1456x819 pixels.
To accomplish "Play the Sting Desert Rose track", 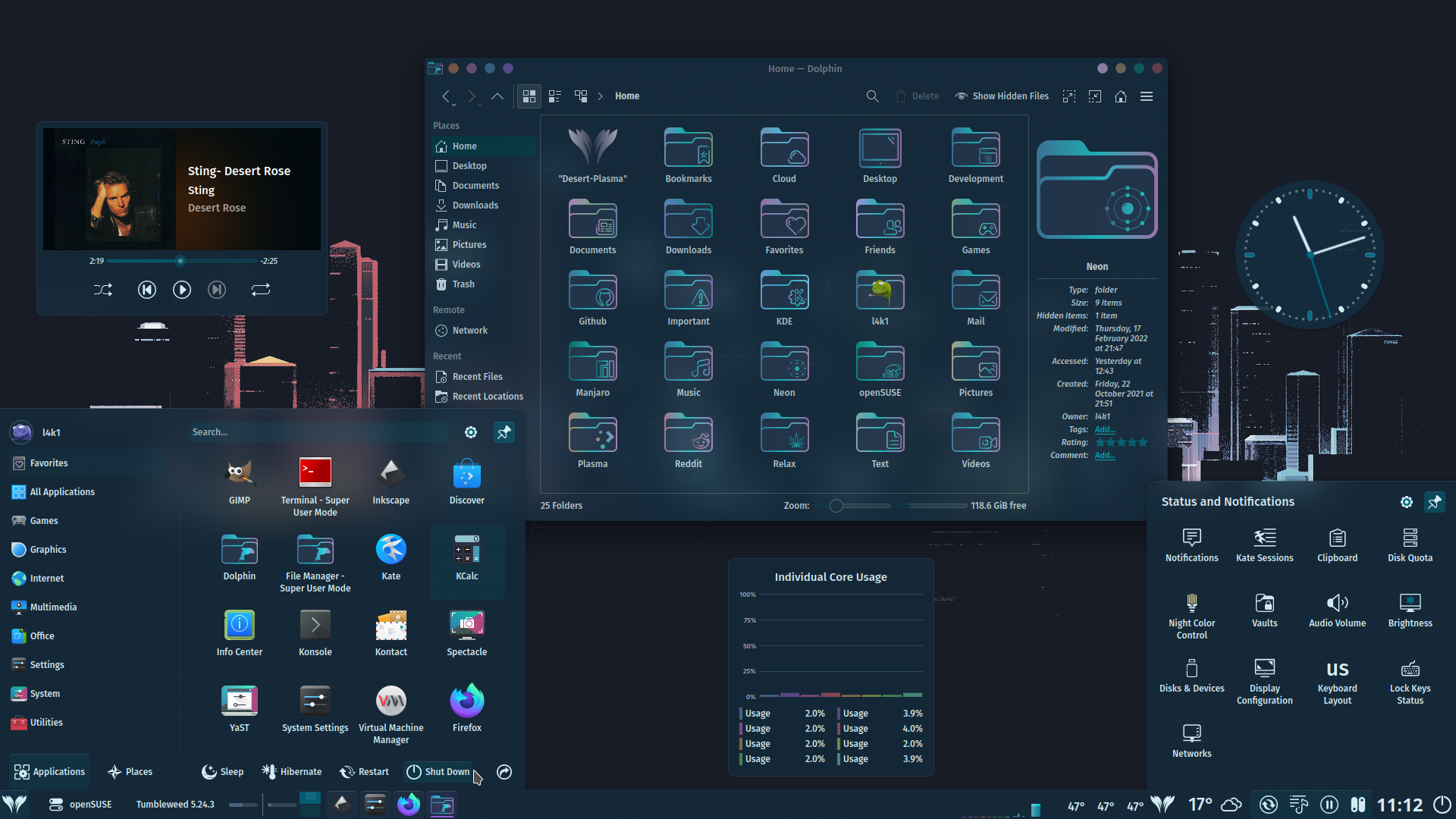I will (x=182, y=290).
